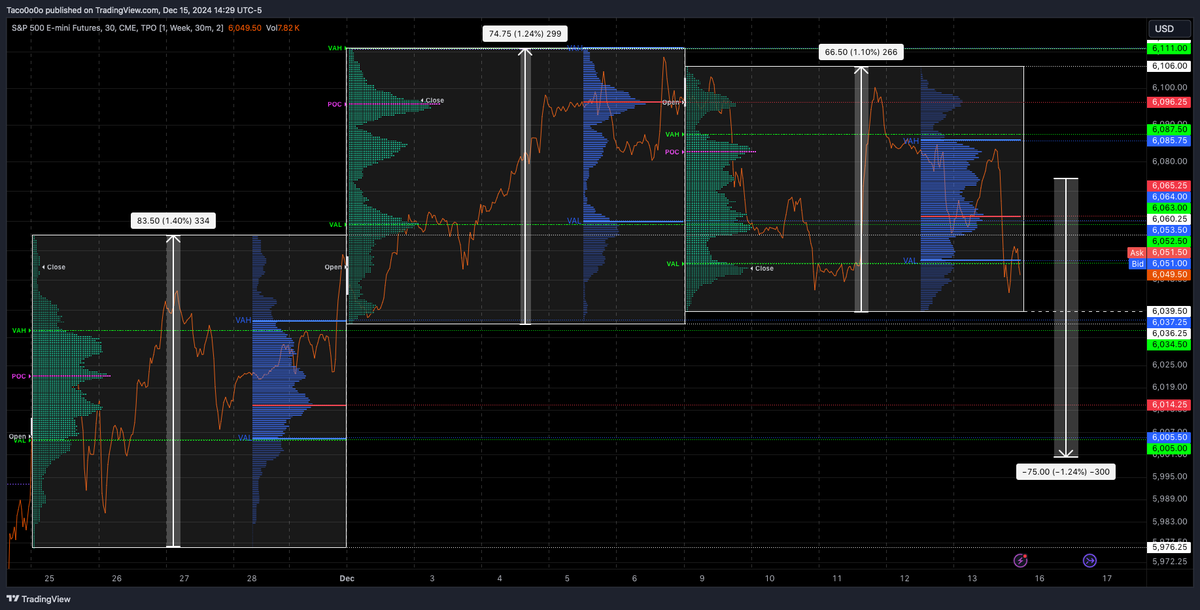Image resolution: width=1200 pixels, height=610 pixels.
Task: Select the 6,005.00 green price label
Action: click(1169, 449)
